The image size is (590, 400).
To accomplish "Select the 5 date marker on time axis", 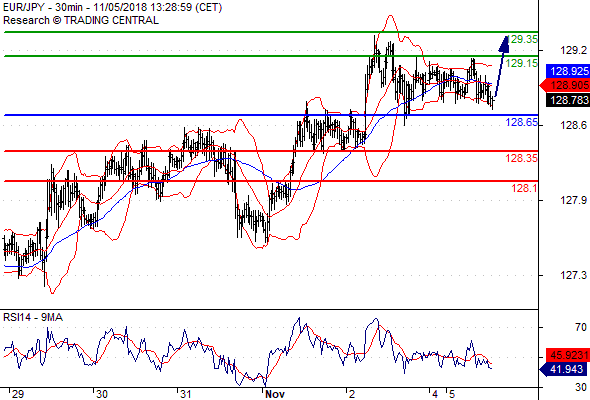I will click(452, 394).
